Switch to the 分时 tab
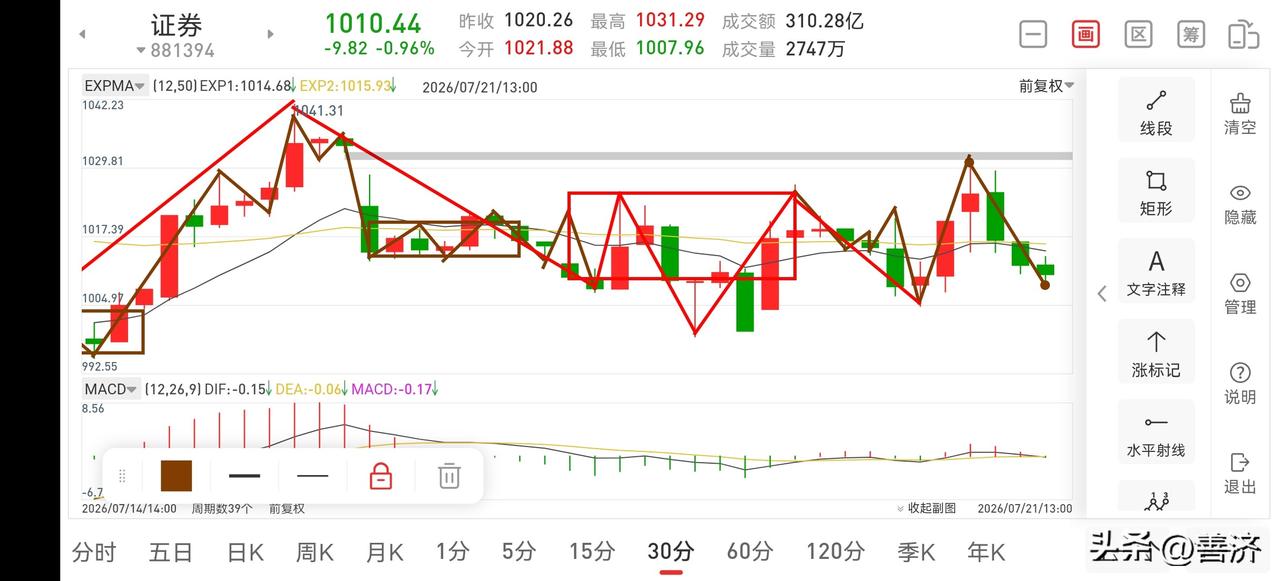Image resolution: width=1278 pixels, height=581 pixels. 94,551
